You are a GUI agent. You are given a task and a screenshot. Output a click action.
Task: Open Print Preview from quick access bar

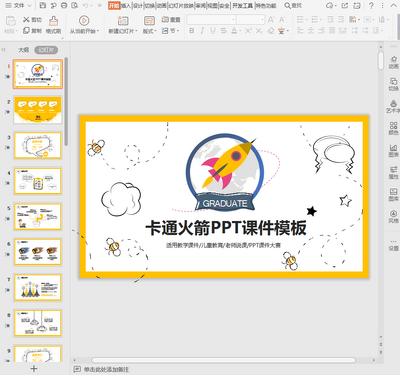pyautogui.click(x=75, y=6)
